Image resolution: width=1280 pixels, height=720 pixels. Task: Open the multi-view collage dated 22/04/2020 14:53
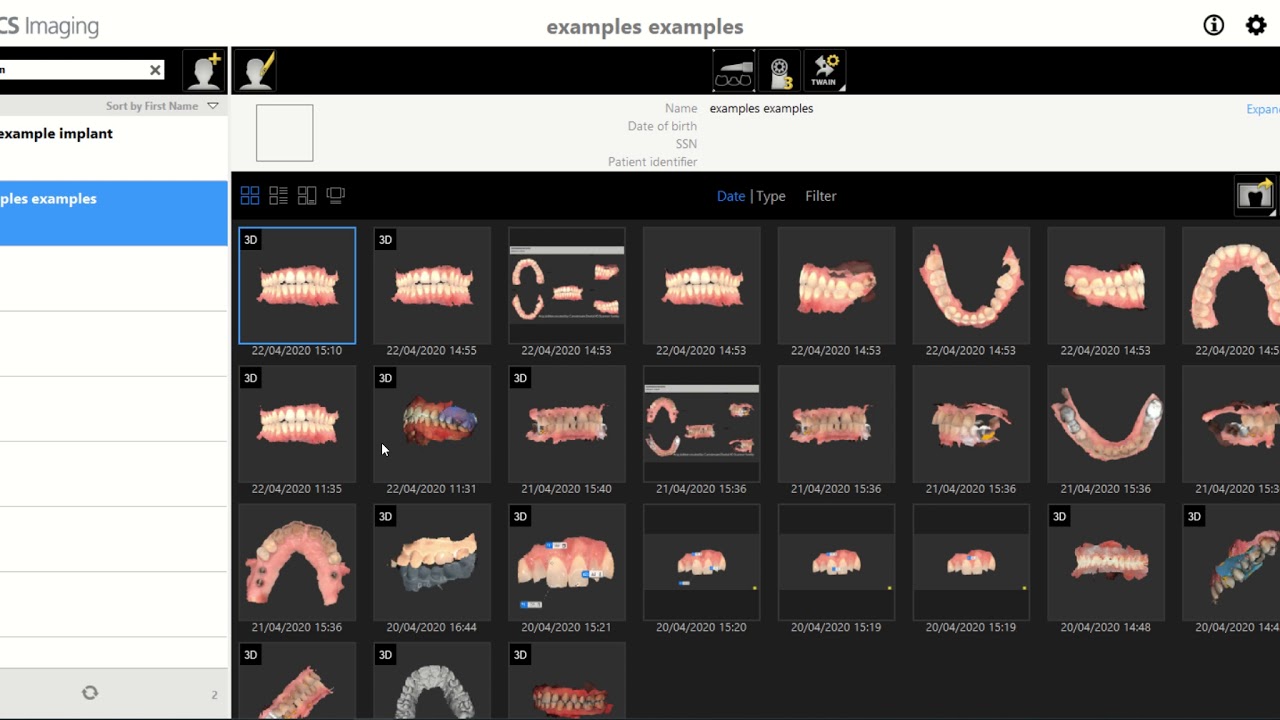(x=566, y=286)
